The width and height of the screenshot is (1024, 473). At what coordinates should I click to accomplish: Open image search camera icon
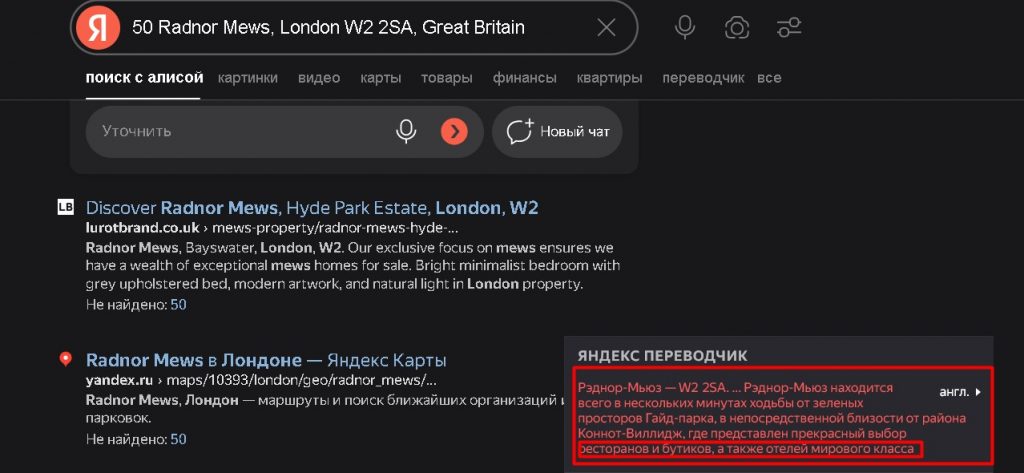pos(737,27)
